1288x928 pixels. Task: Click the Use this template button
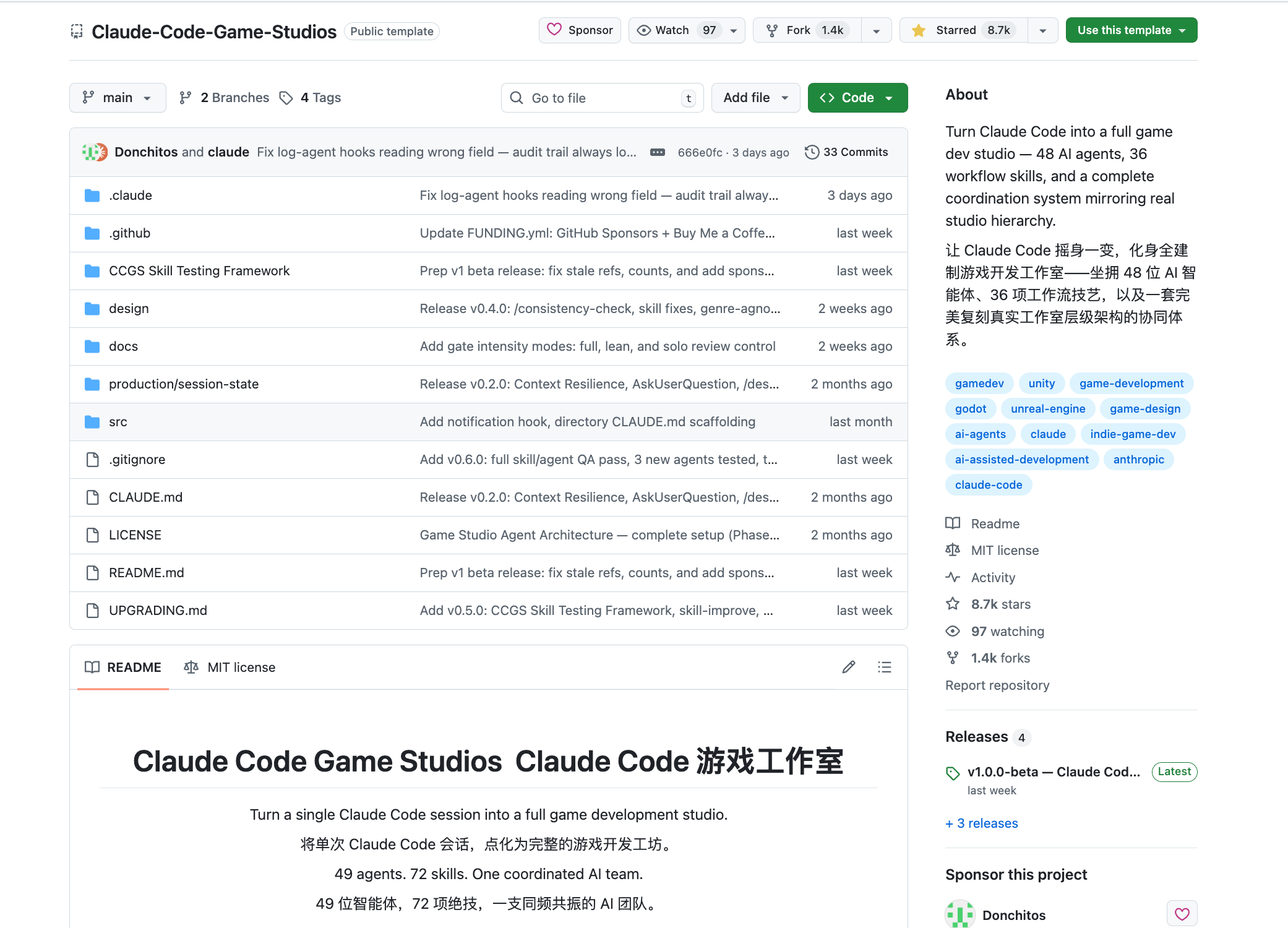[x=1124, y=30]
